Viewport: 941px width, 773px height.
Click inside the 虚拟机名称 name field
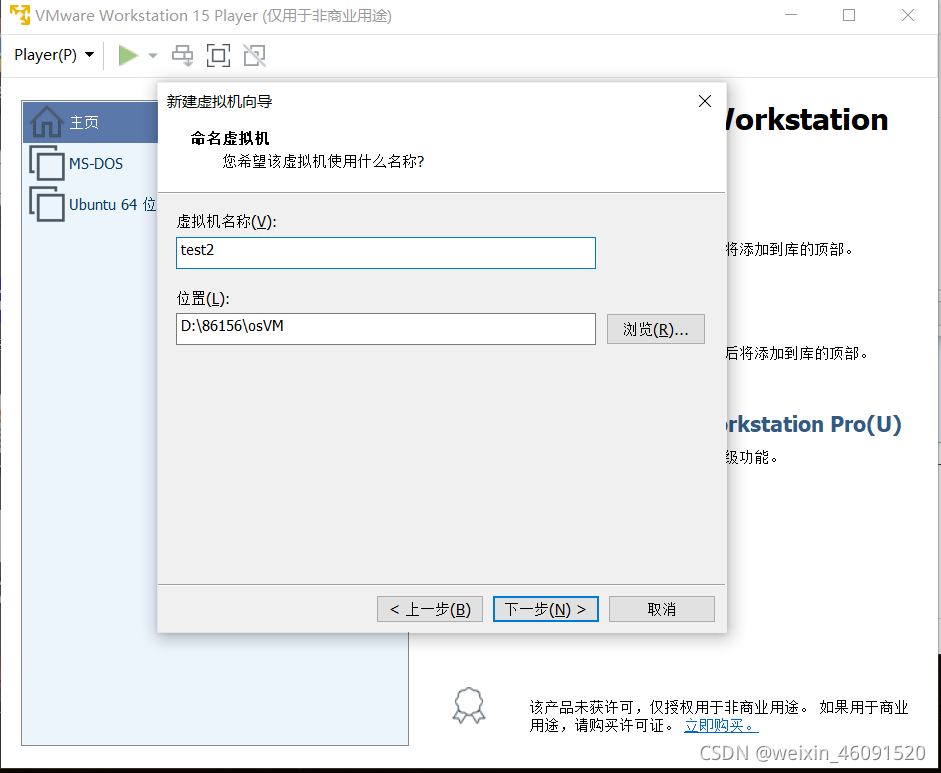[x=385, y=252]
